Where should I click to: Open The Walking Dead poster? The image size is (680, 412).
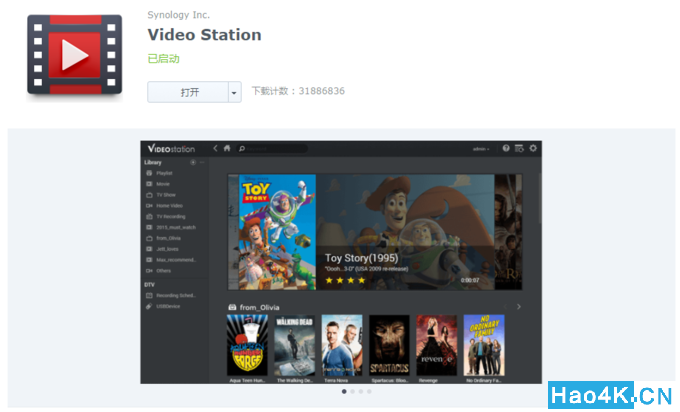pos(294,345)
